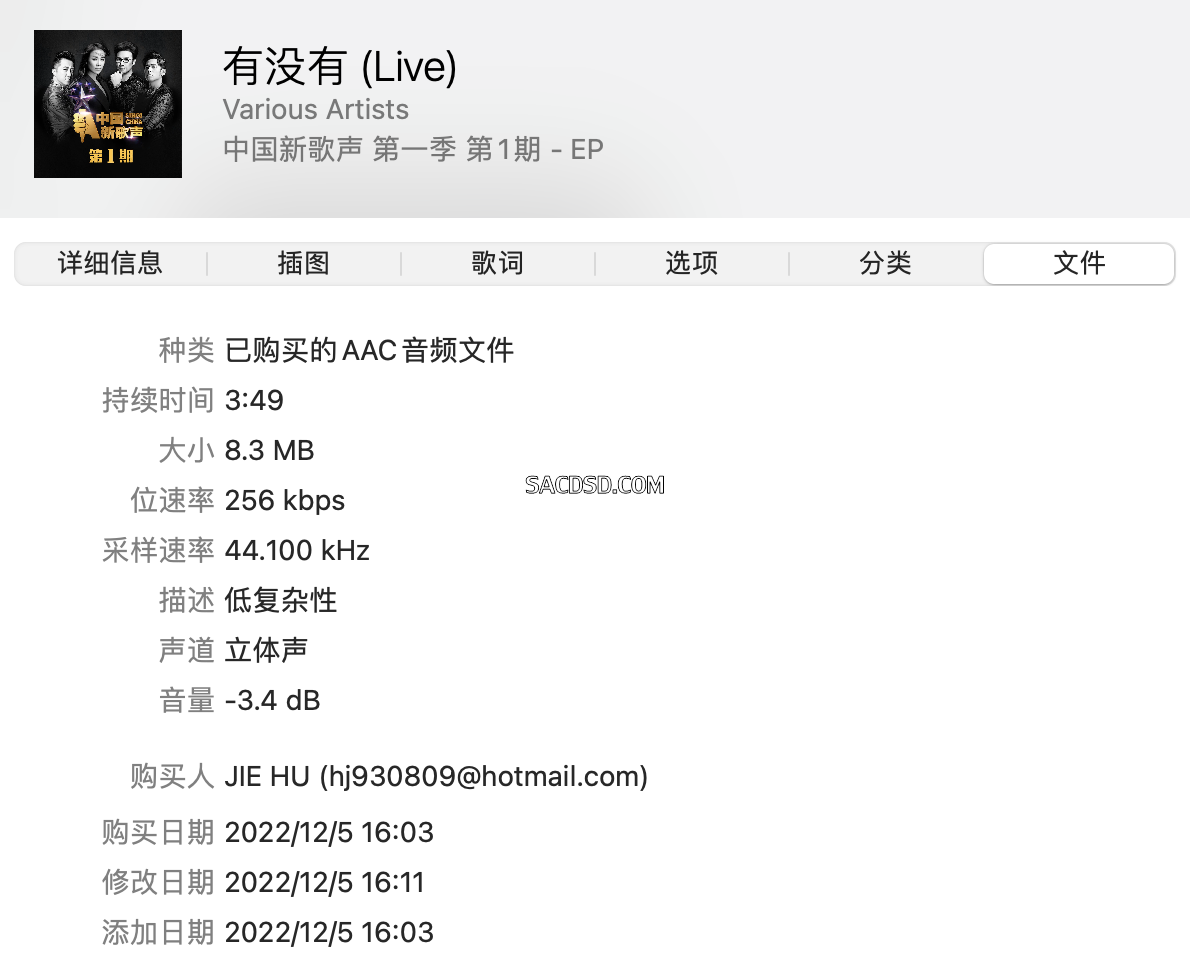Click the channels value 立体声
Image resolution: width=1190 pixels, height=972 pixels.
pyautogui.click(x=266, y=651)
